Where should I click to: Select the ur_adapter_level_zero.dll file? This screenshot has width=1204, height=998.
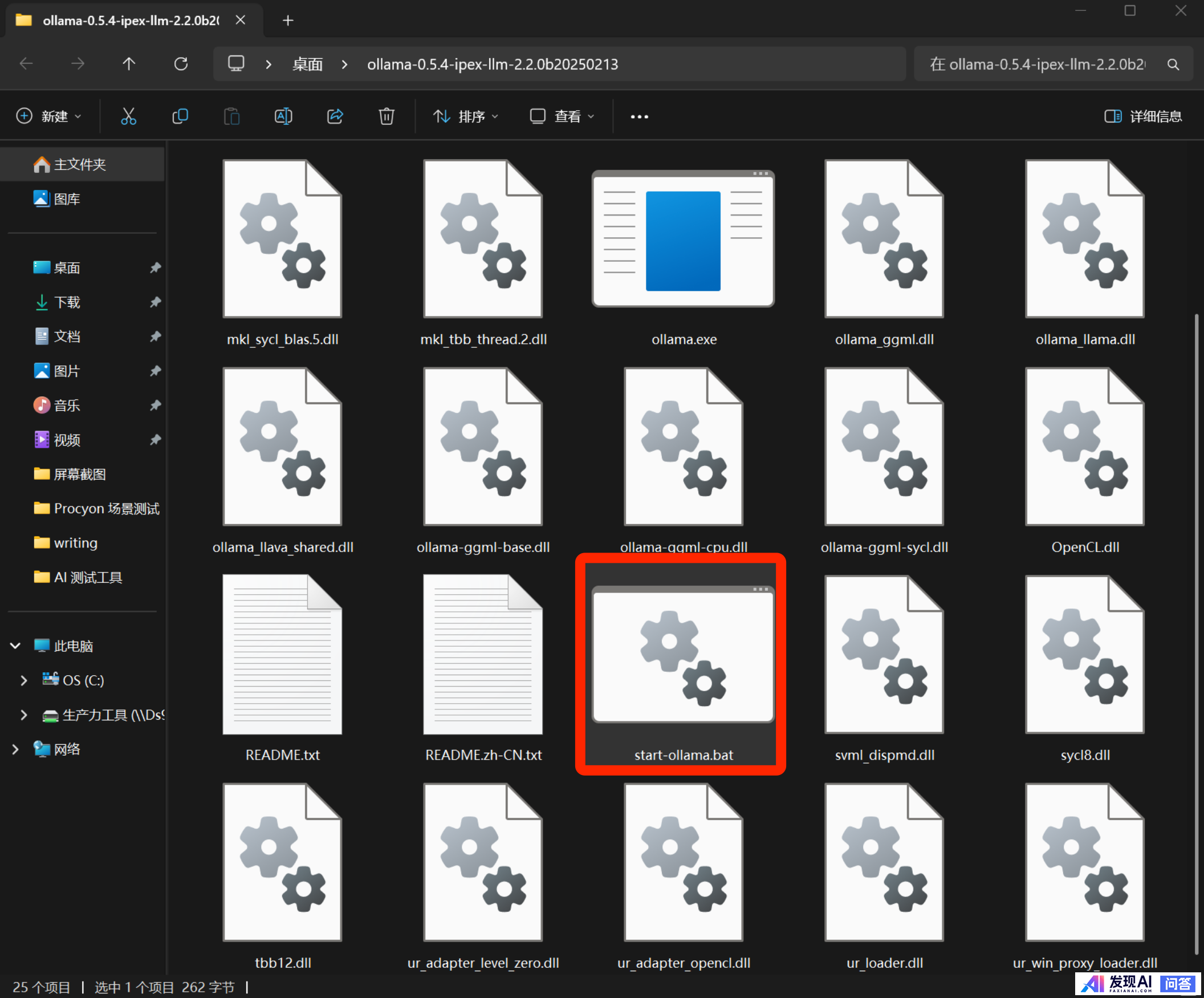click(483, 877)
